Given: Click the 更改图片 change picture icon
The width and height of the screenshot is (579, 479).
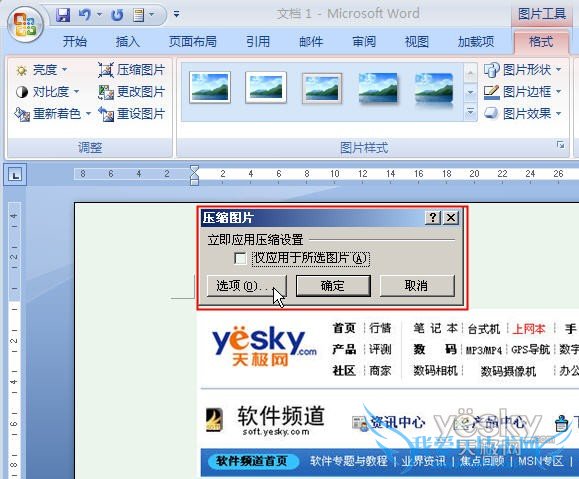Looking at the screenshot, I should coord(106,92).
